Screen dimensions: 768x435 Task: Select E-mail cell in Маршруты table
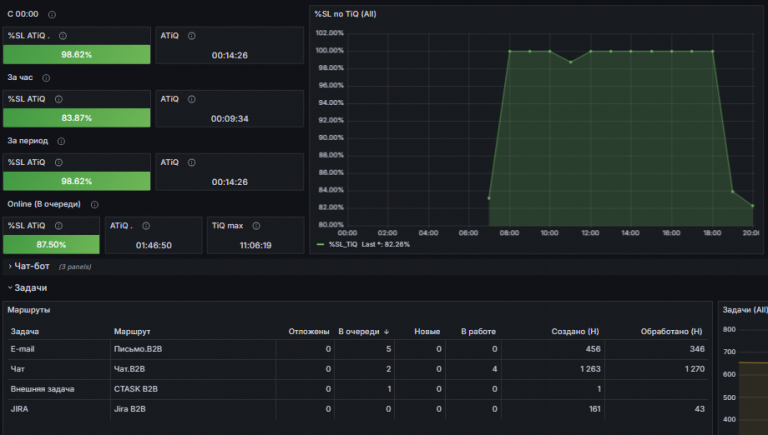click(x=23, y=349)
